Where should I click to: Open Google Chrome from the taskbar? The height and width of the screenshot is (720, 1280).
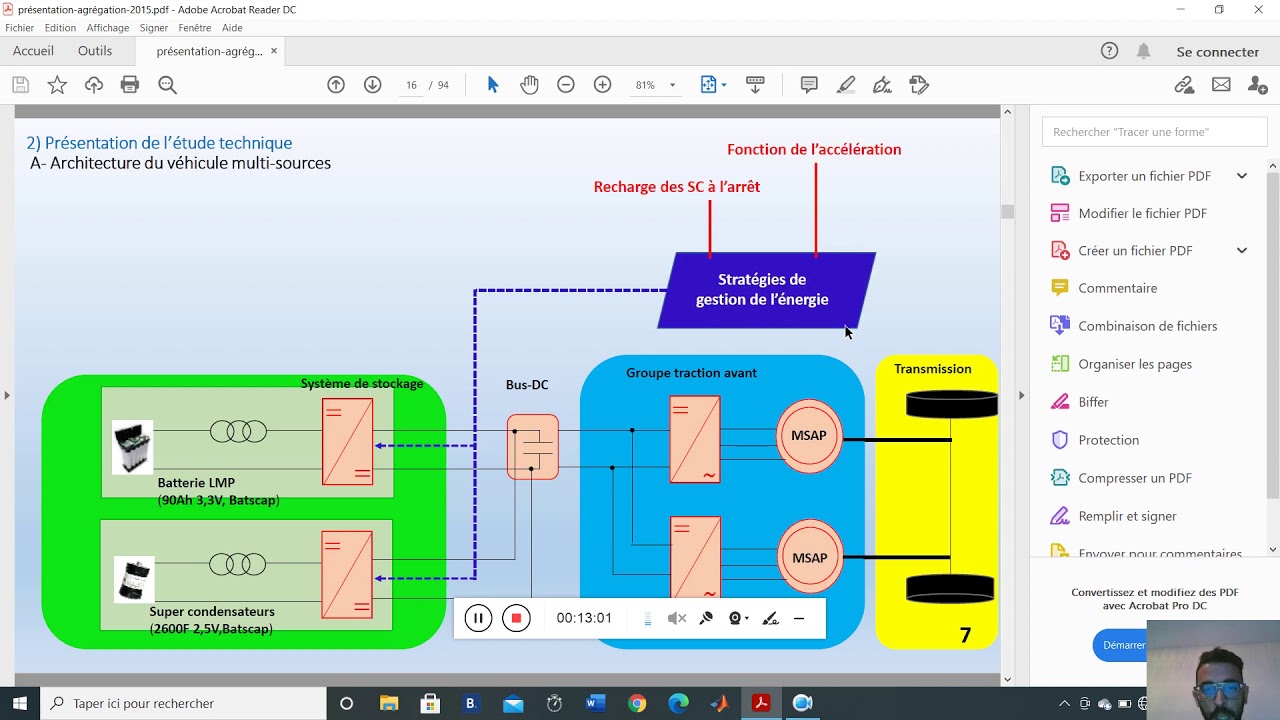coord(637,703)
